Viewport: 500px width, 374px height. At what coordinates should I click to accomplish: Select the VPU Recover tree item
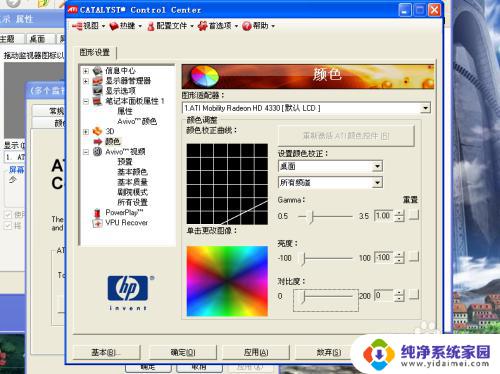pos(127,223)
